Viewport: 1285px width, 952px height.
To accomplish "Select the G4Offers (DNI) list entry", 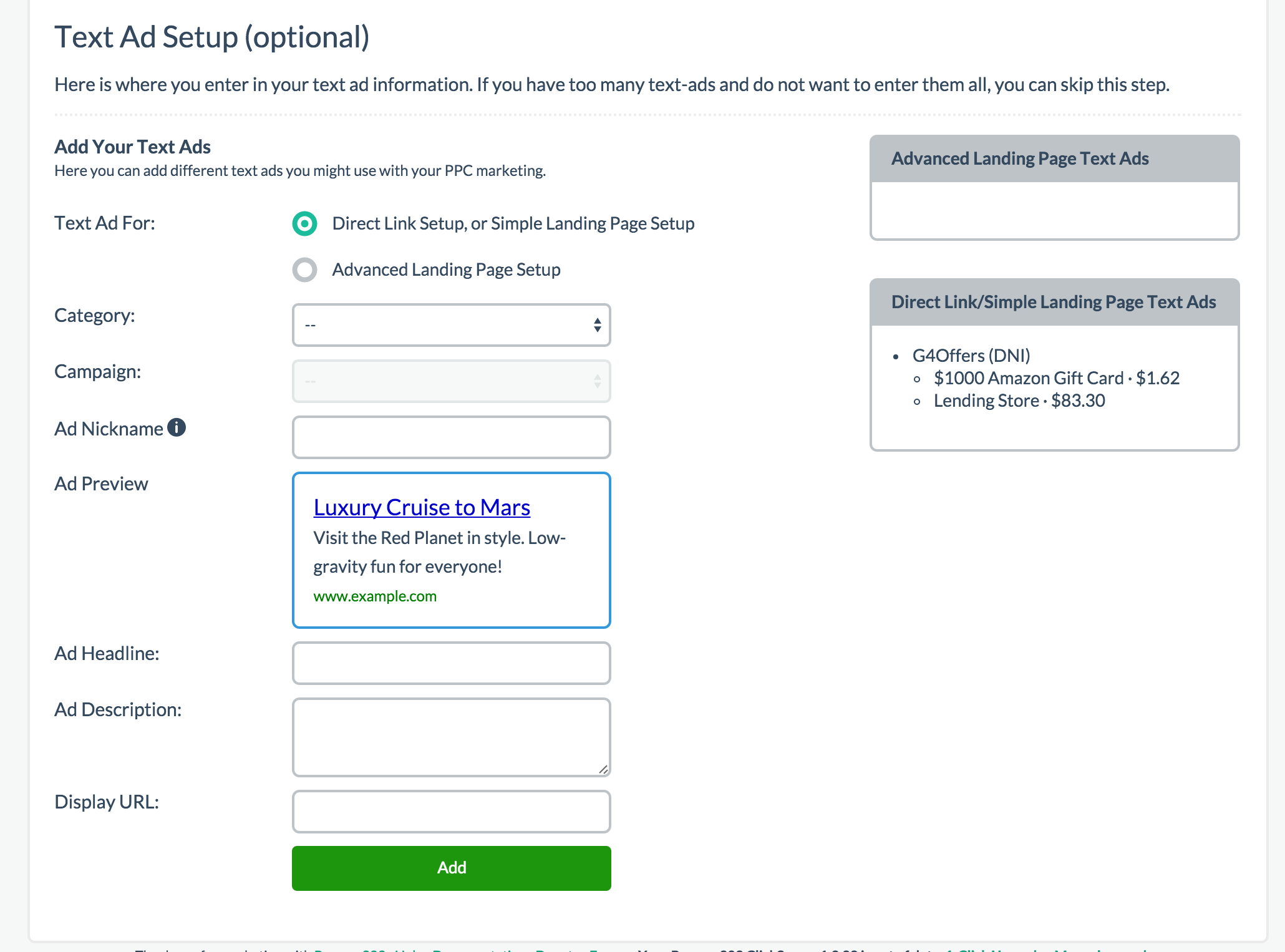I will point(971,355).
